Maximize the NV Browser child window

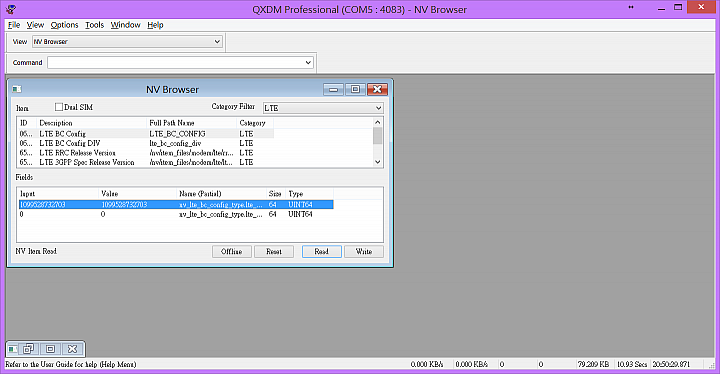coord(355,89)
